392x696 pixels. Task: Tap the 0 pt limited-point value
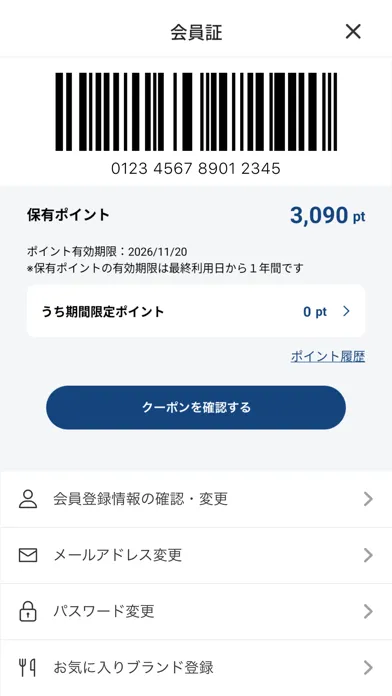315,312
